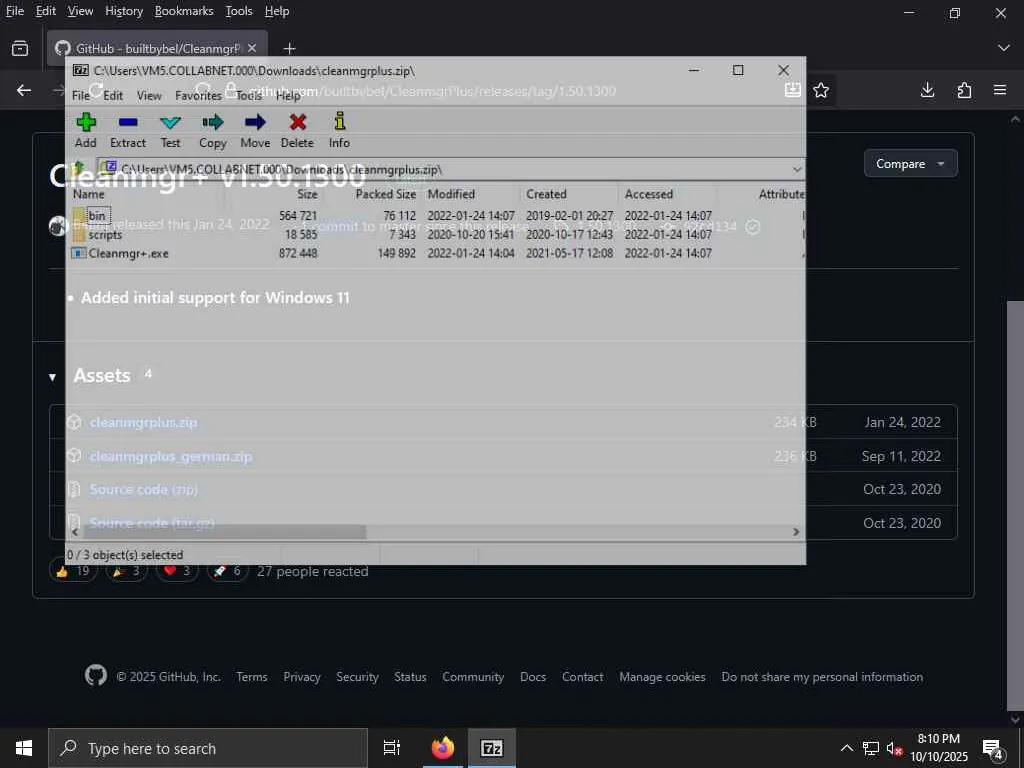Image resolution: width=1024 pixels, height=768 pixels.
Task: Open the 7-Zip View menu
Action: pos(149,95)
